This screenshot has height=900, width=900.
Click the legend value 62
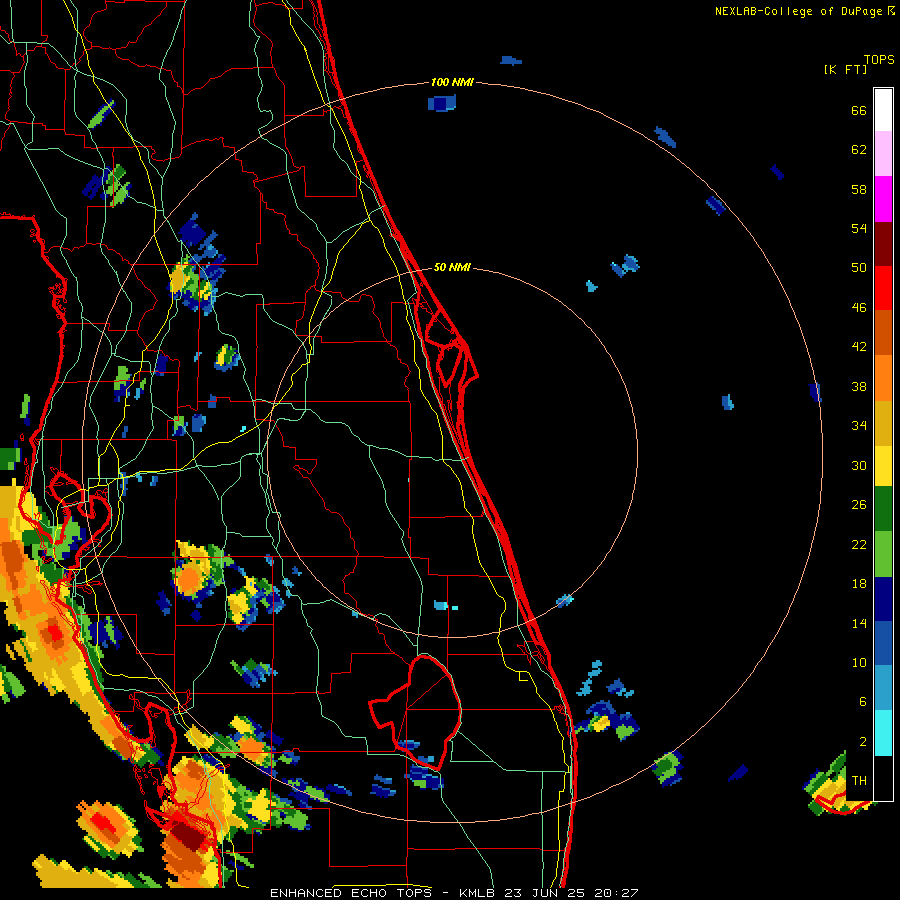859,149
